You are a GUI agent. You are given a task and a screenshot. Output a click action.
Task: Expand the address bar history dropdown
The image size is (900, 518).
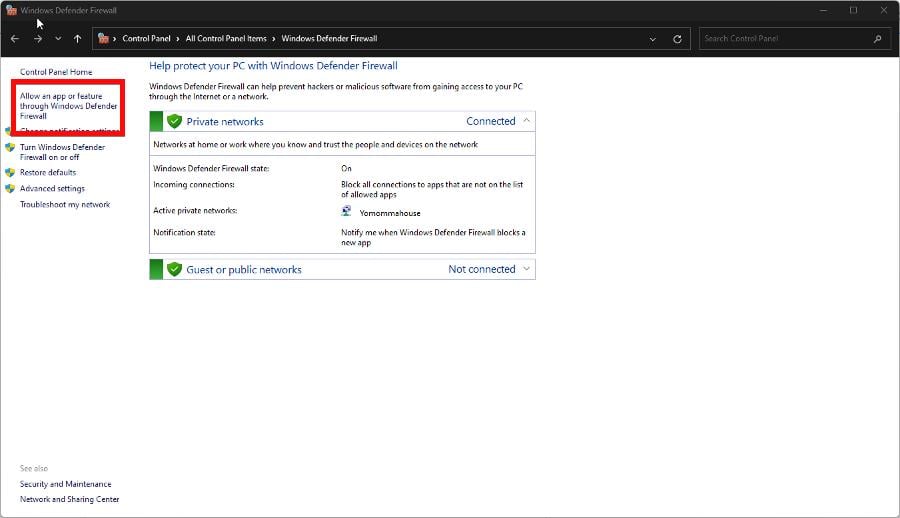[653, 39]
